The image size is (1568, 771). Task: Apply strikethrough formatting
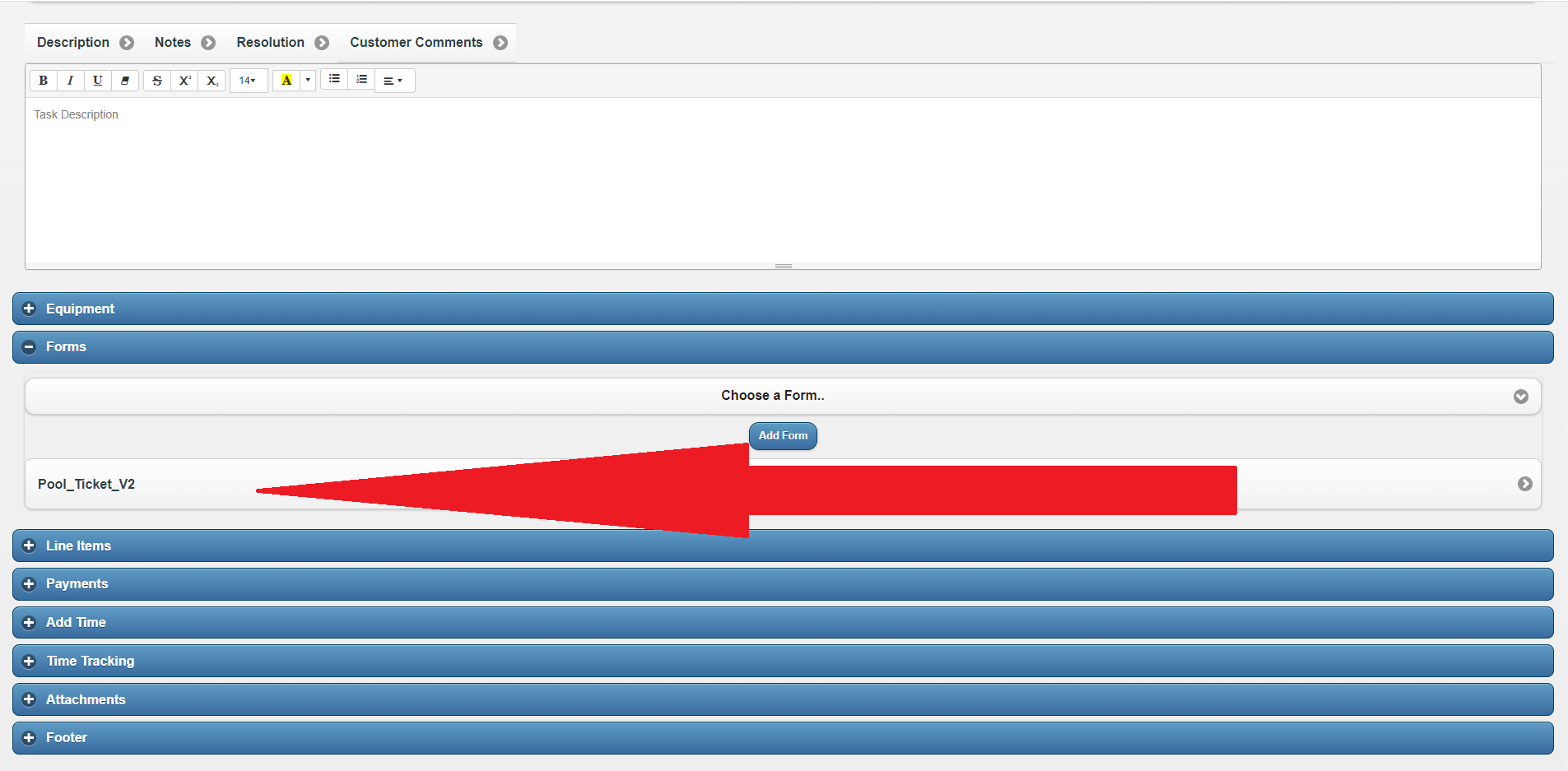157,81
